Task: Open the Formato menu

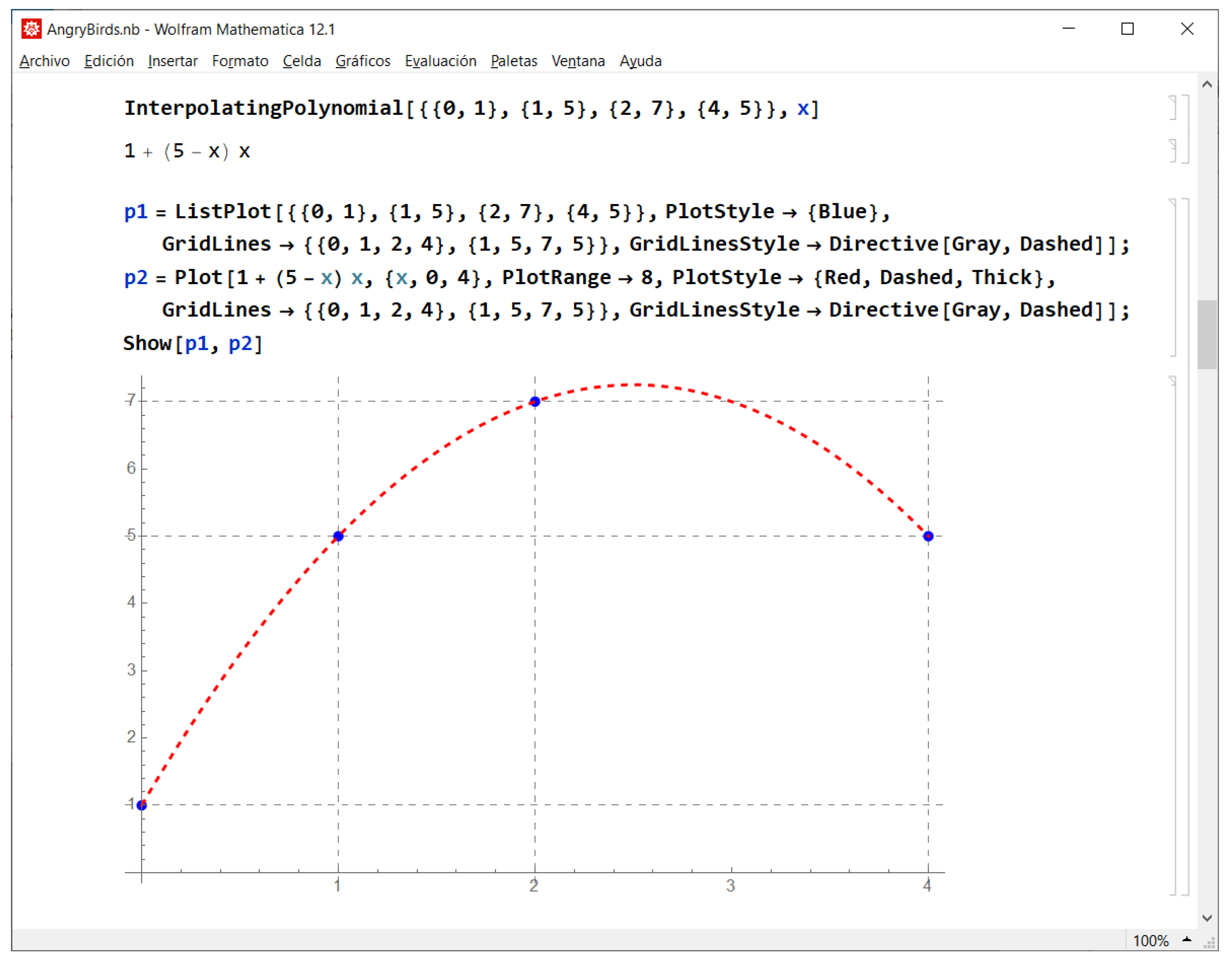Action: tap(240, 61)
